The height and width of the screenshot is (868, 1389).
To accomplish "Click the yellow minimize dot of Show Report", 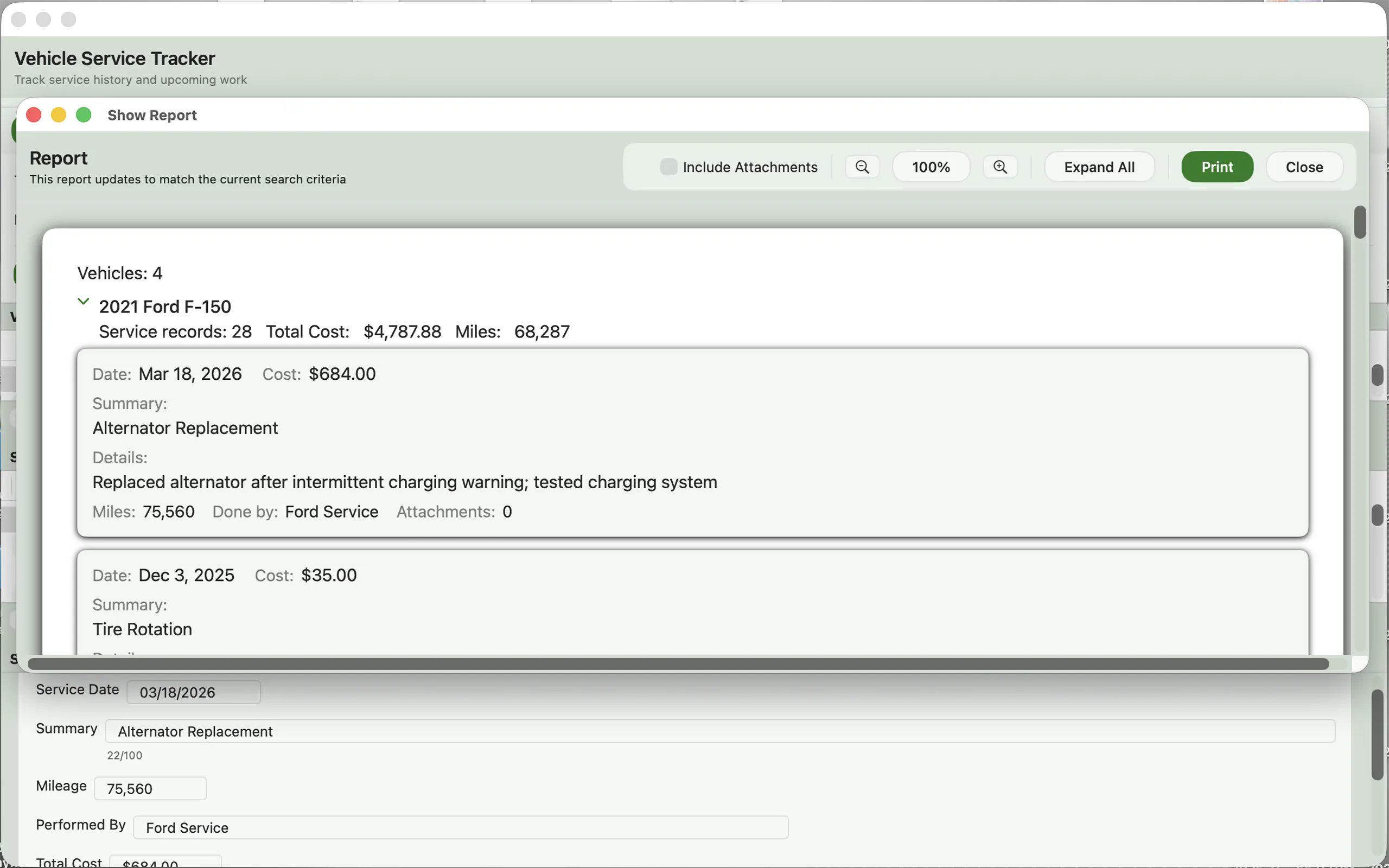I will click(59, 115).
